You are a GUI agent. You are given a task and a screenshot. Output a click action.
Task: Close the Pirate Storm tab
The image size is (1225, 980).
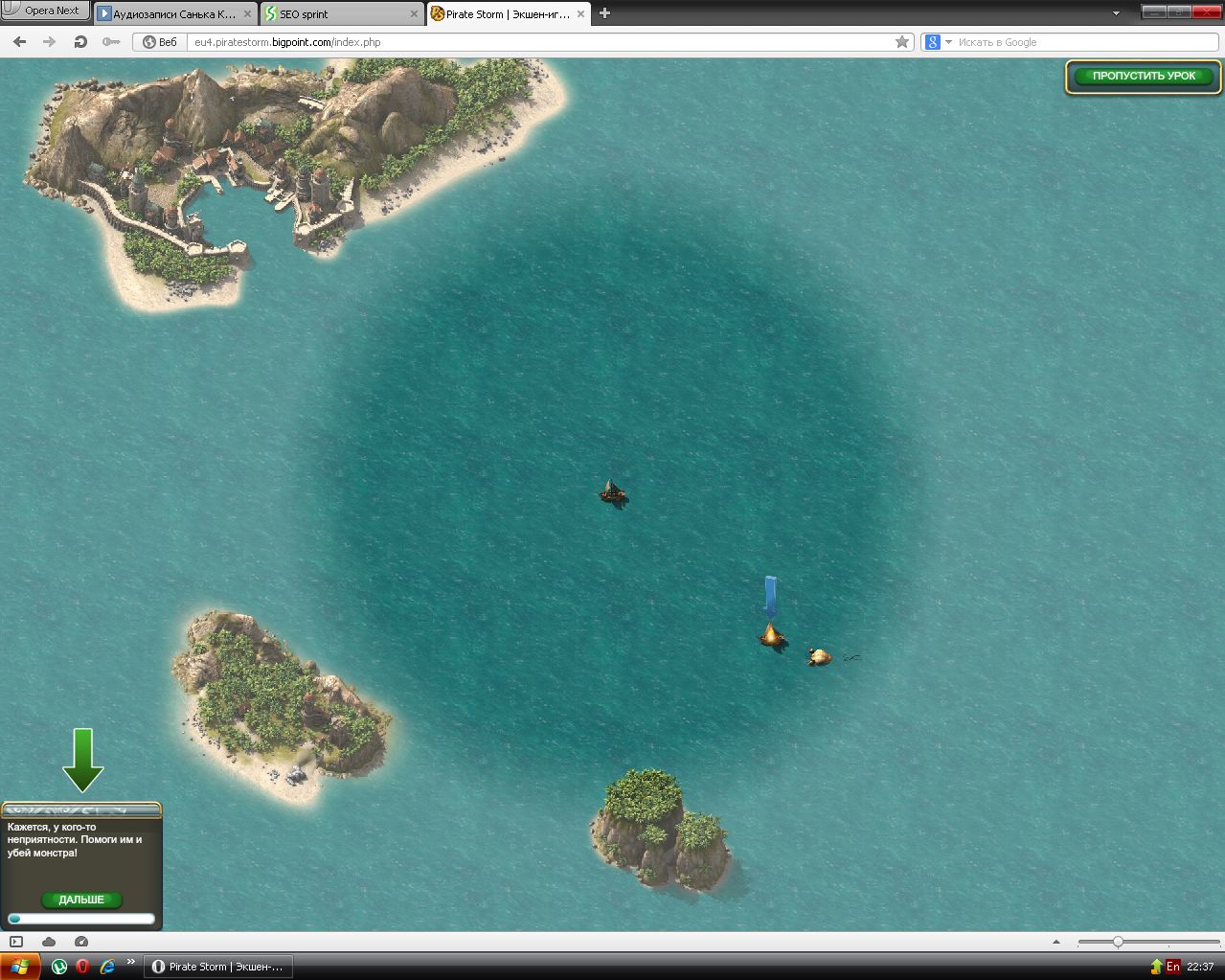580,14
